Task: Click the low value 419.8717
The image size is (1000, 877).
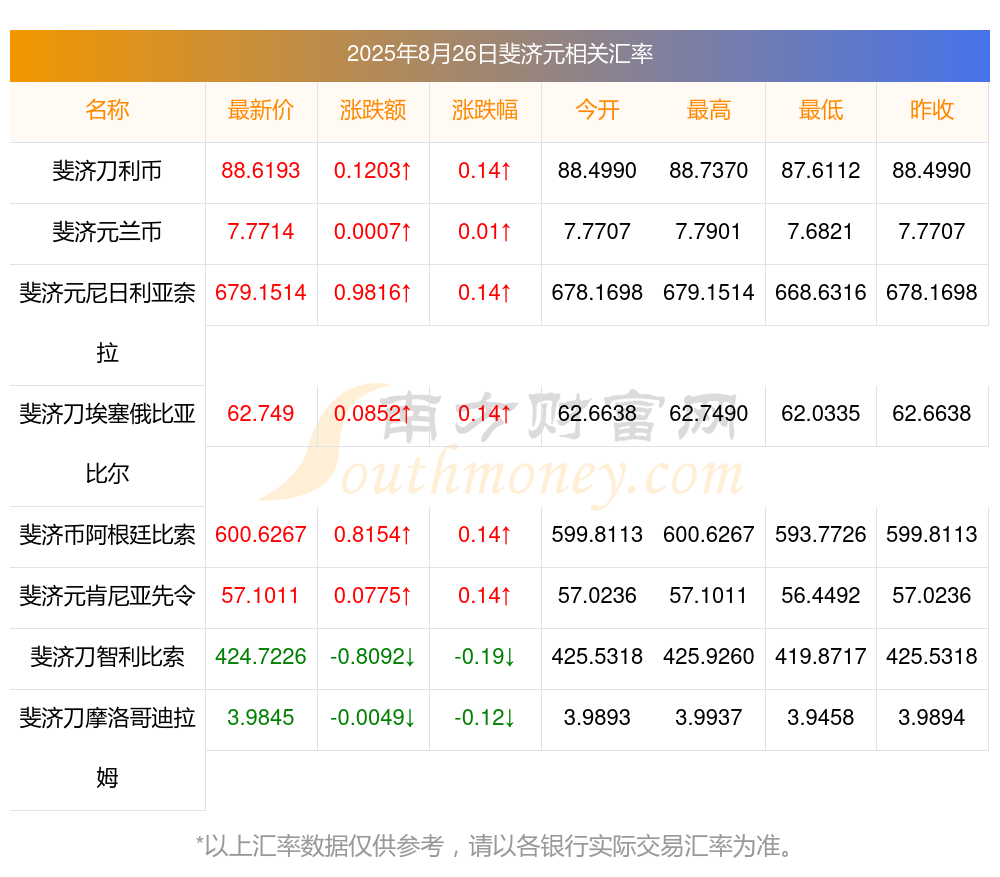Action: pos(821,657)
